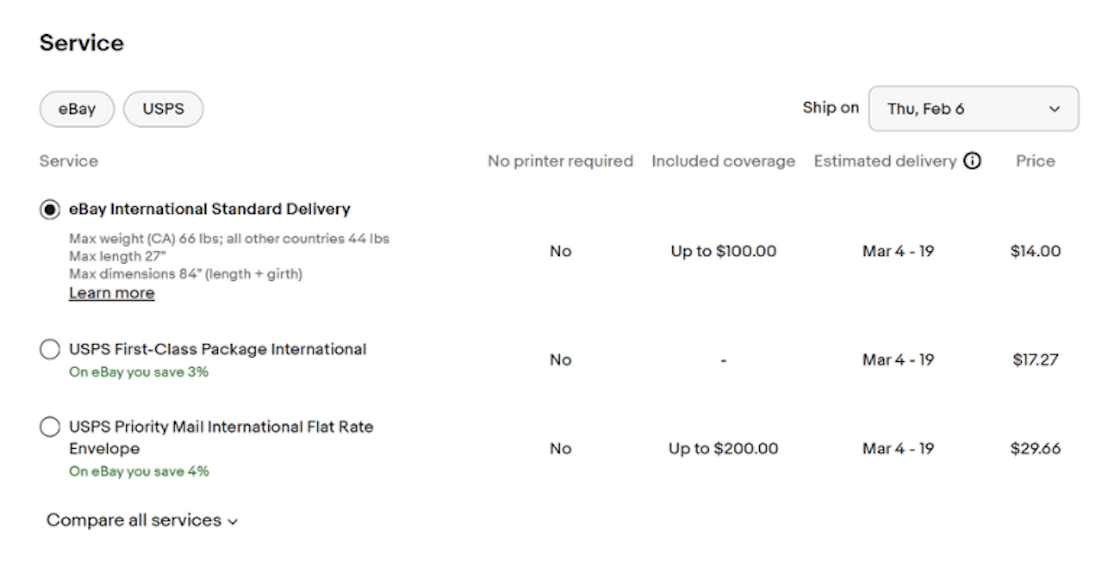Click the $17.27 First-Class price

point(1035,360)
